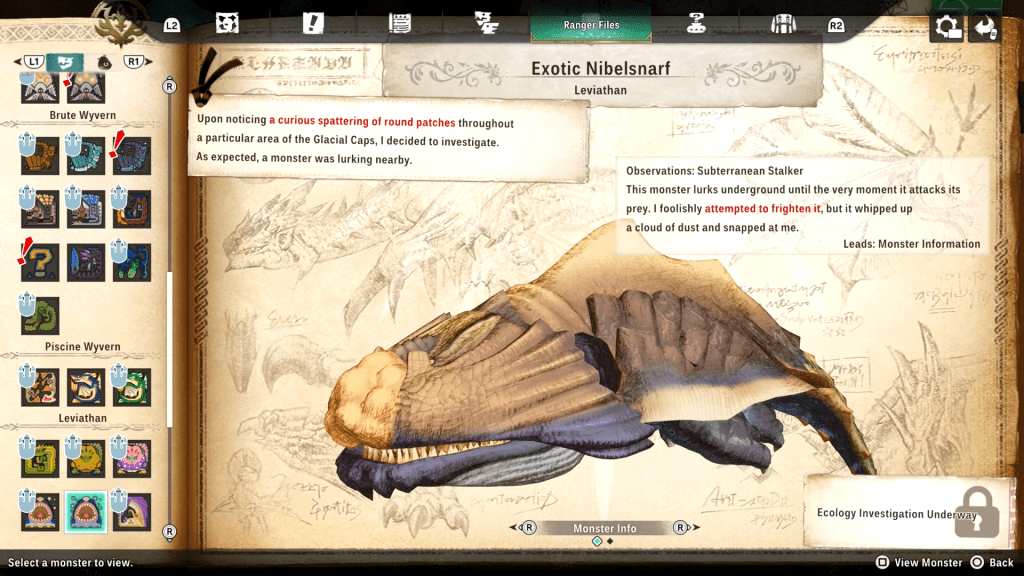Open the exclamation mark tab icon

point(313,24)
